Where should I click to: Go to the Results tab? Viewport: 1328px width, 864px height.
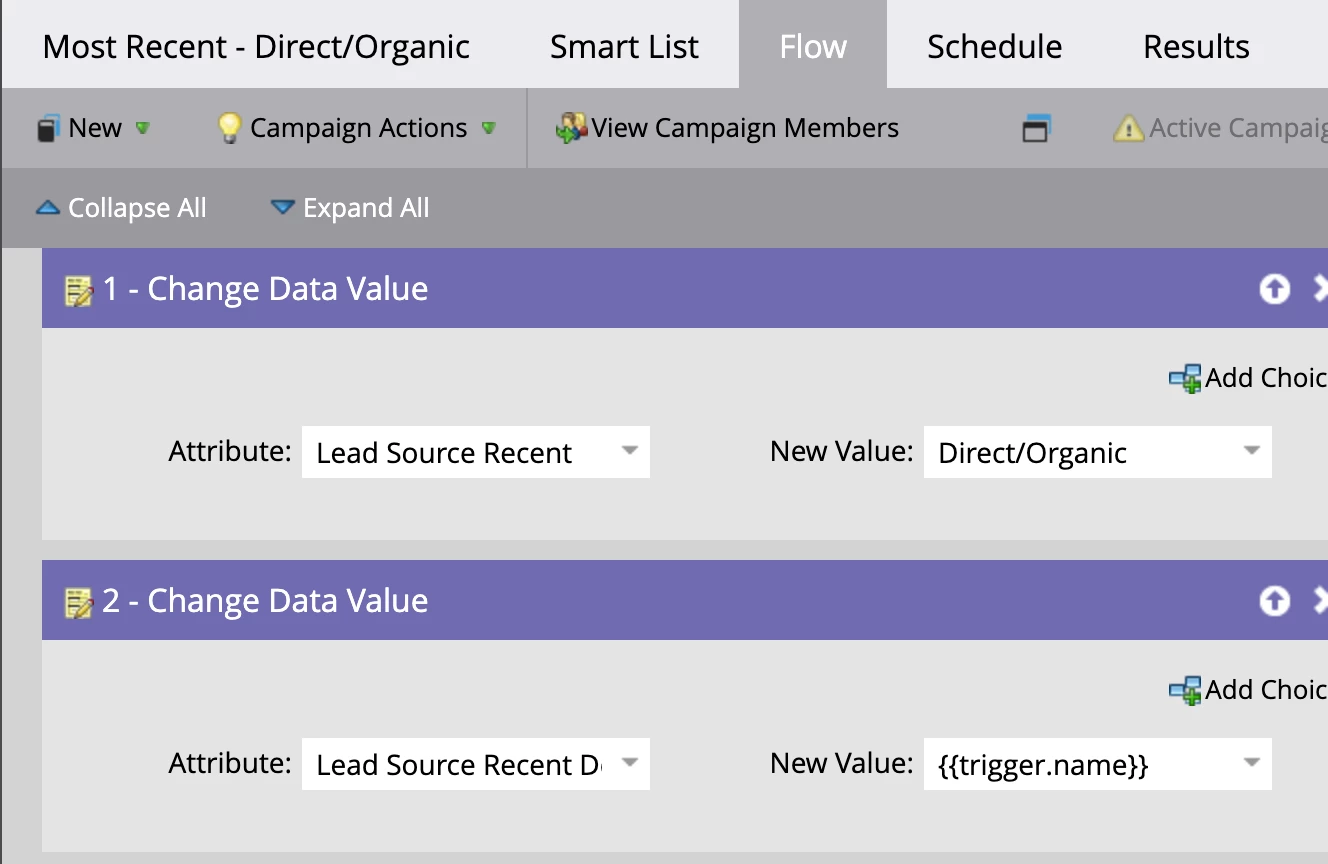(x=1196, y=47)
